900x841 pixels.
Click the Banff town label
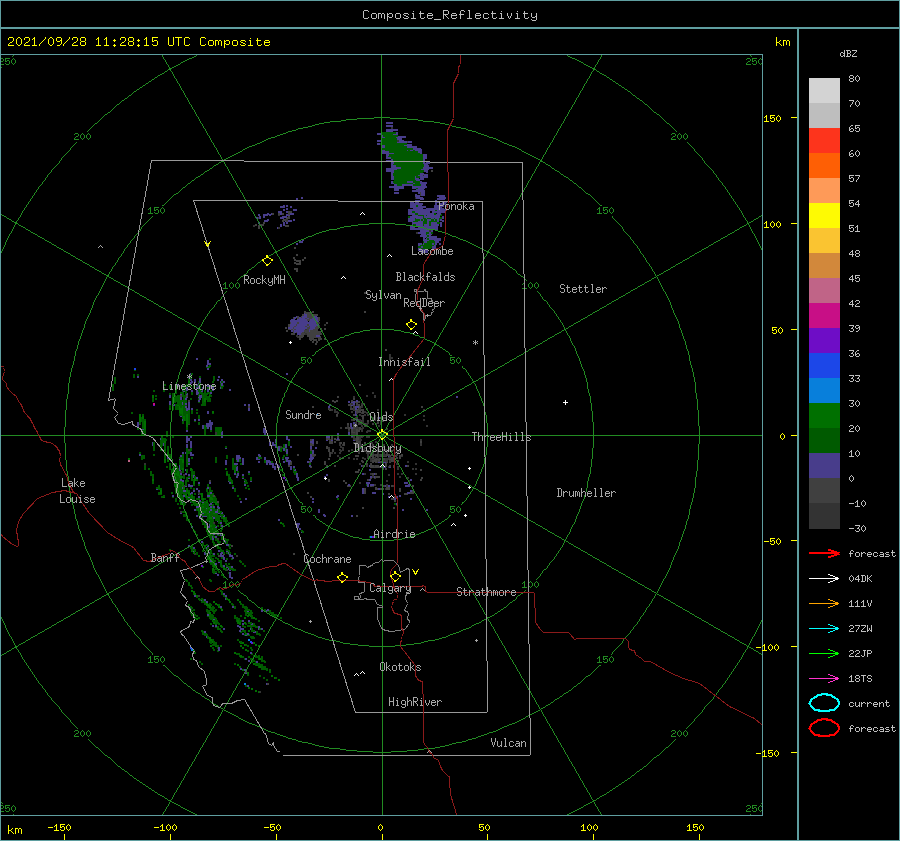[165, 557]
